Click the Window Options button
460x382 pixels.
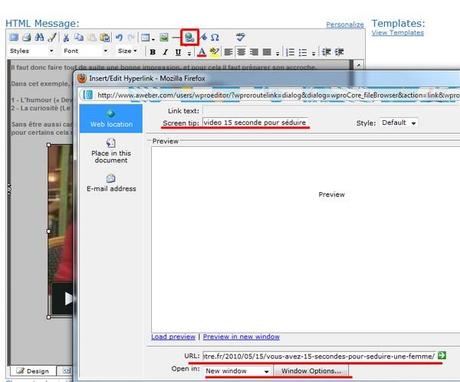(311, 371)
